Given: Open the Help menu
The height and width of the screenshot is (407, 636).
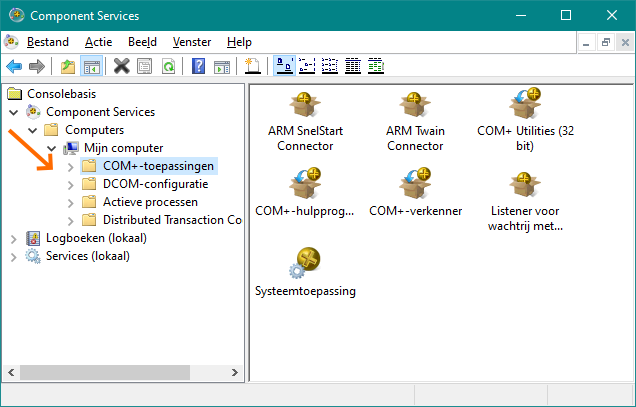Looking at the screenshot, I should [x=239, y=42].
